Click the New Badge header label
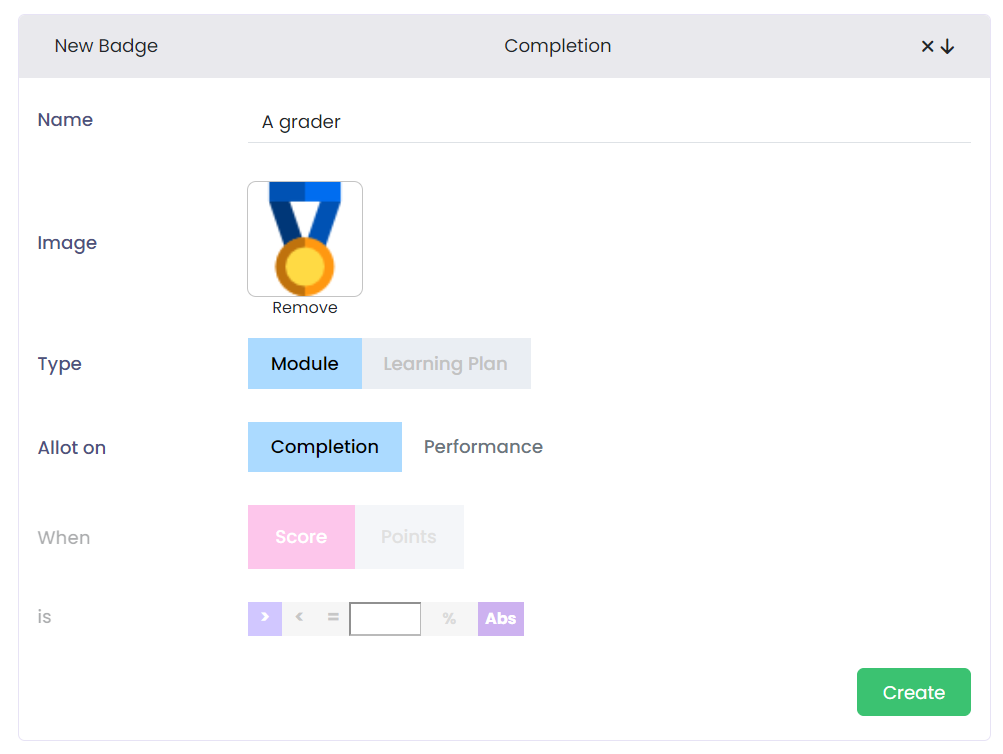Viewport: 1003px width, 754px height. tap(106, 46)
